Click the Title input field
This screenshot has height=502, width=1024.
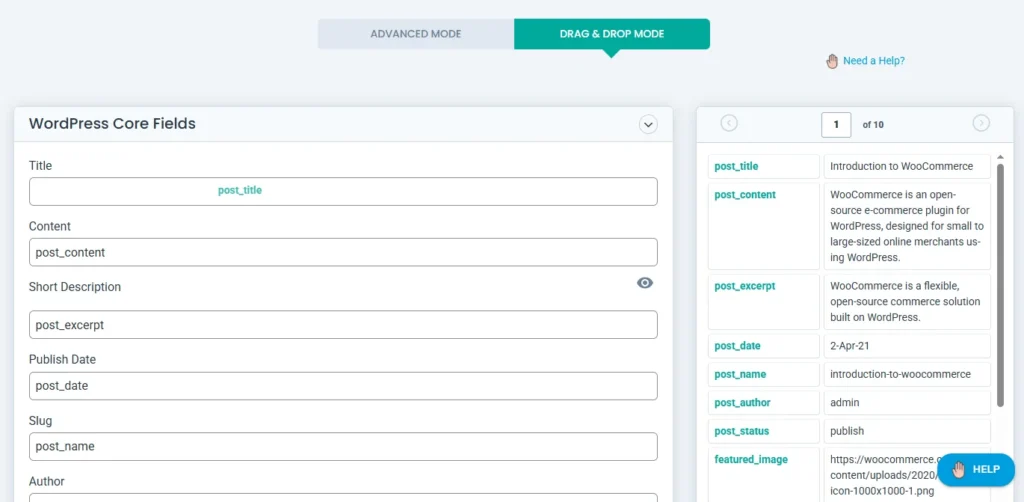point(343,191)
